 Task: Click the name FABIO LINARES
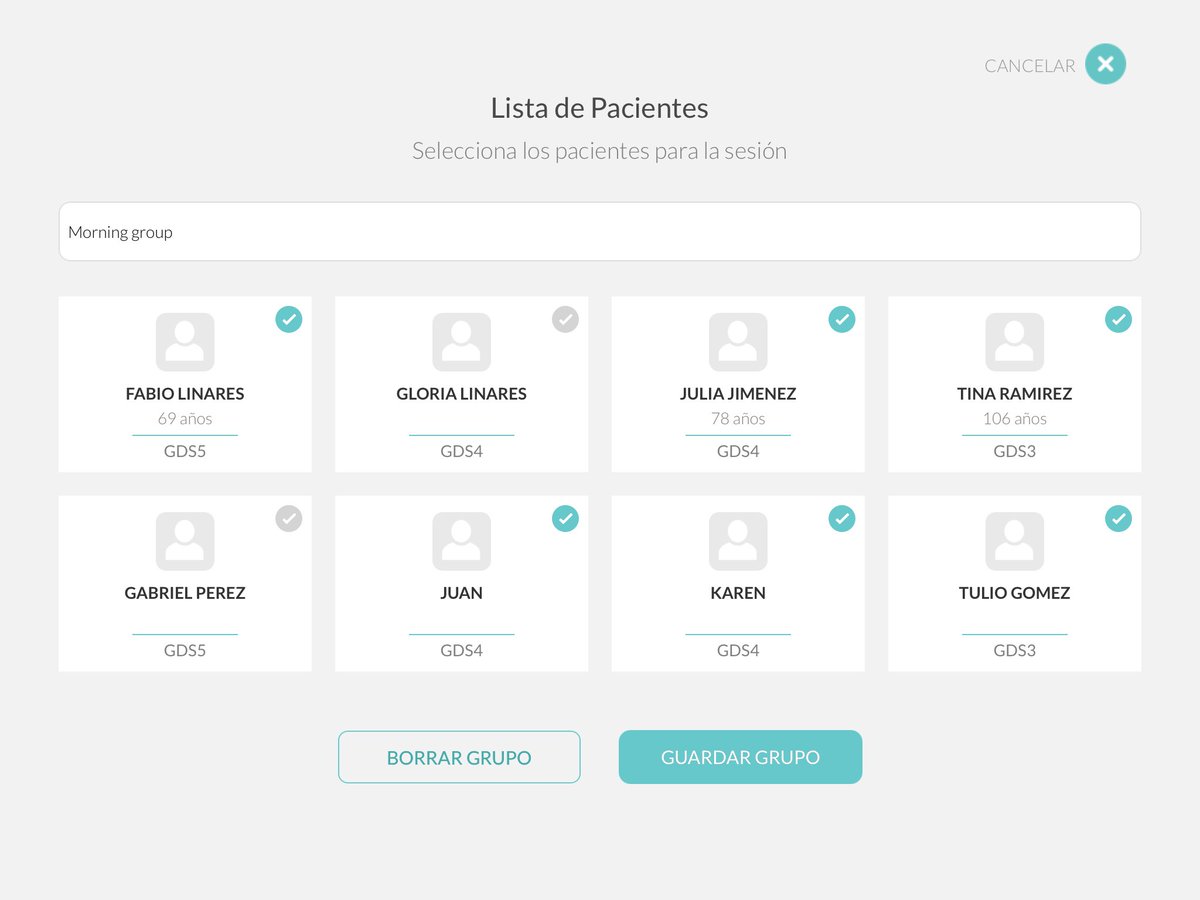[x=185, y=394]
